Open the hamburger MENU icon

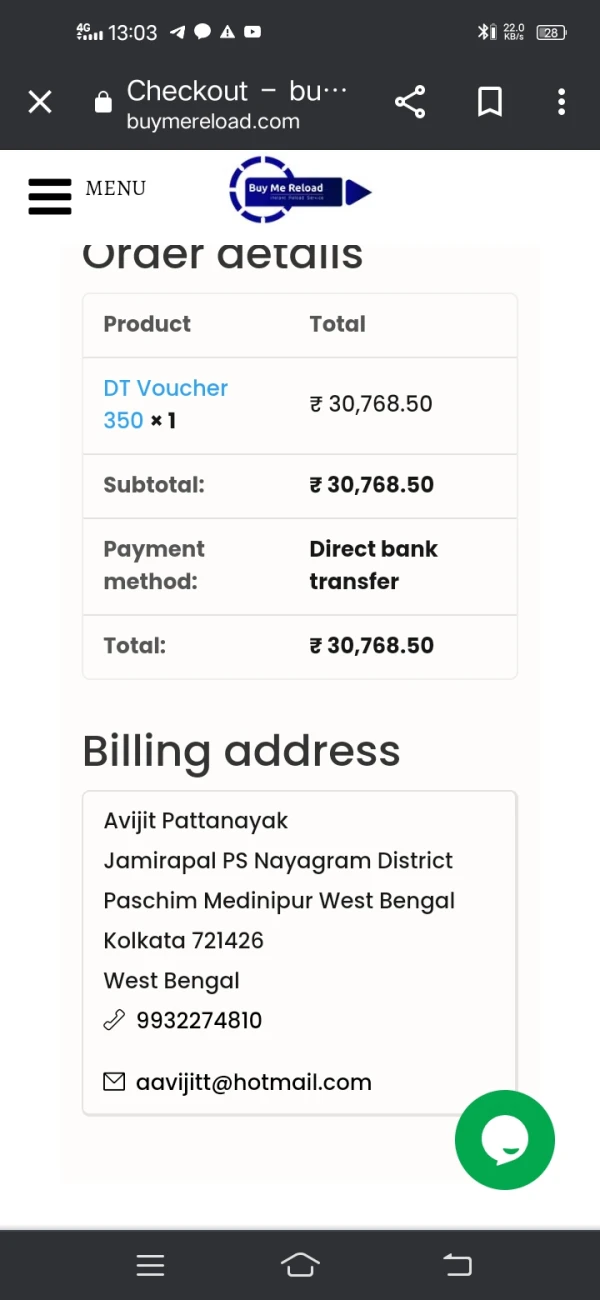pyautogui.click(x=50, y=196)
